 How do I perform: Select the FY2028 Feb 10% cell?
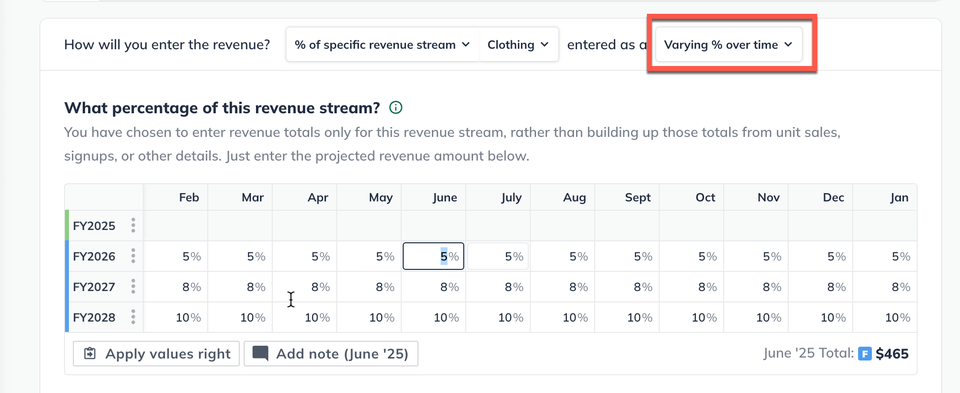tap(176, 317)
